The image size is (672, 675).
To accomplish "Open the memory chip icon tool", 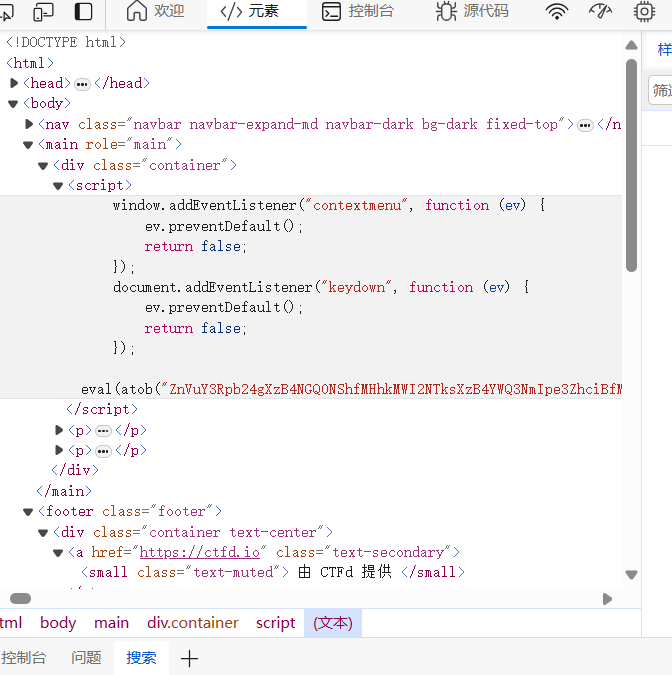I will pos(644,11).
